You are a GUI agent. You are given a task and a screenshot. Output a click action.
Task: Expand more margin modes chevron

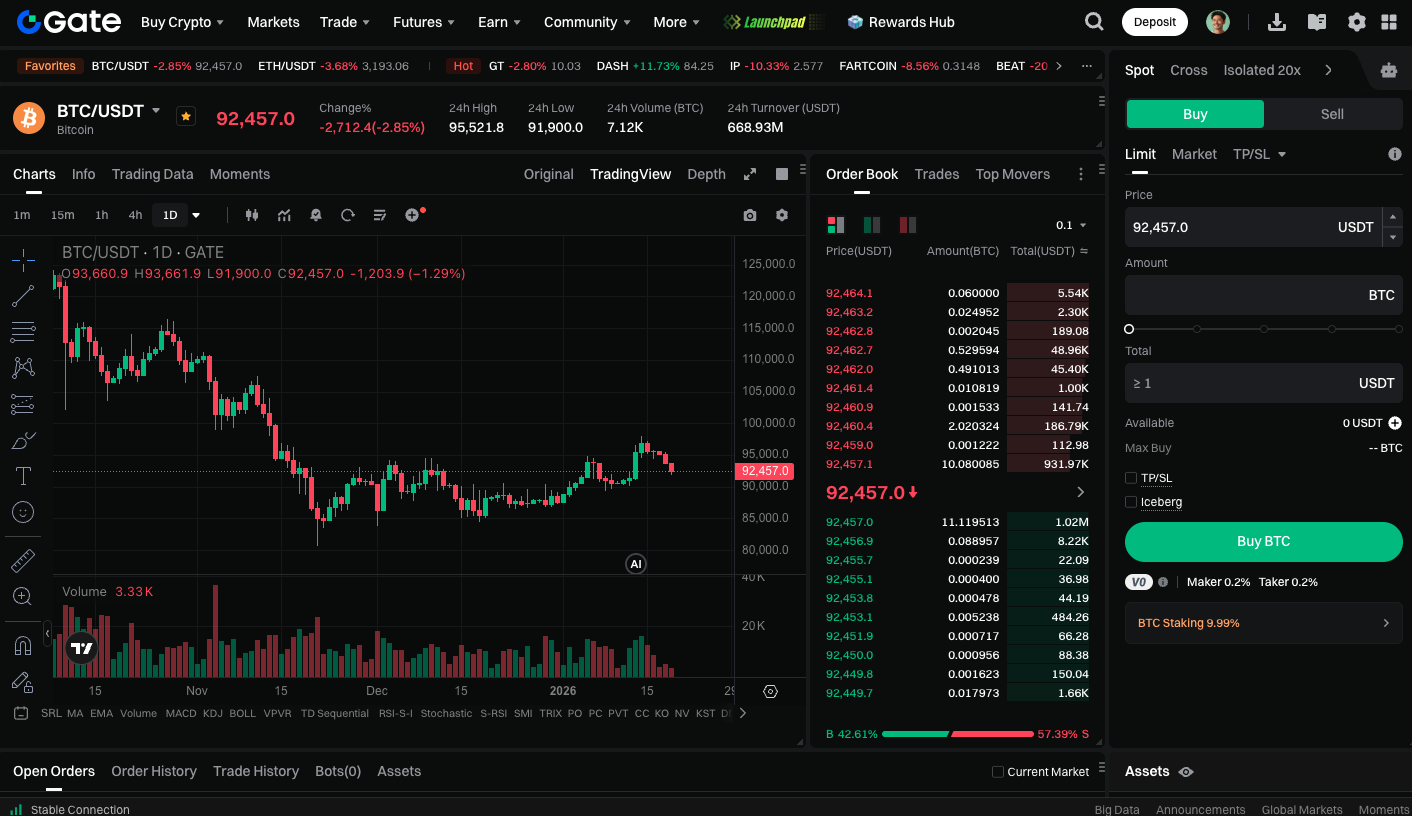[1328, 70]
